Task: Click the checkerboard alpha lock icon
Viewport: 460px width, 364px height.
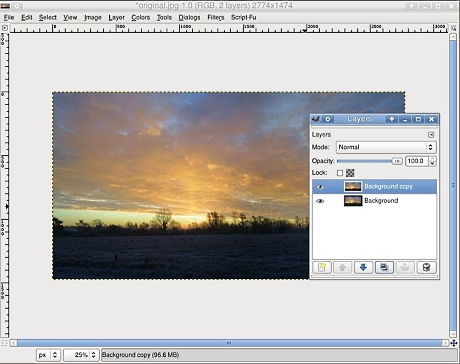Action: pos(350,173)
